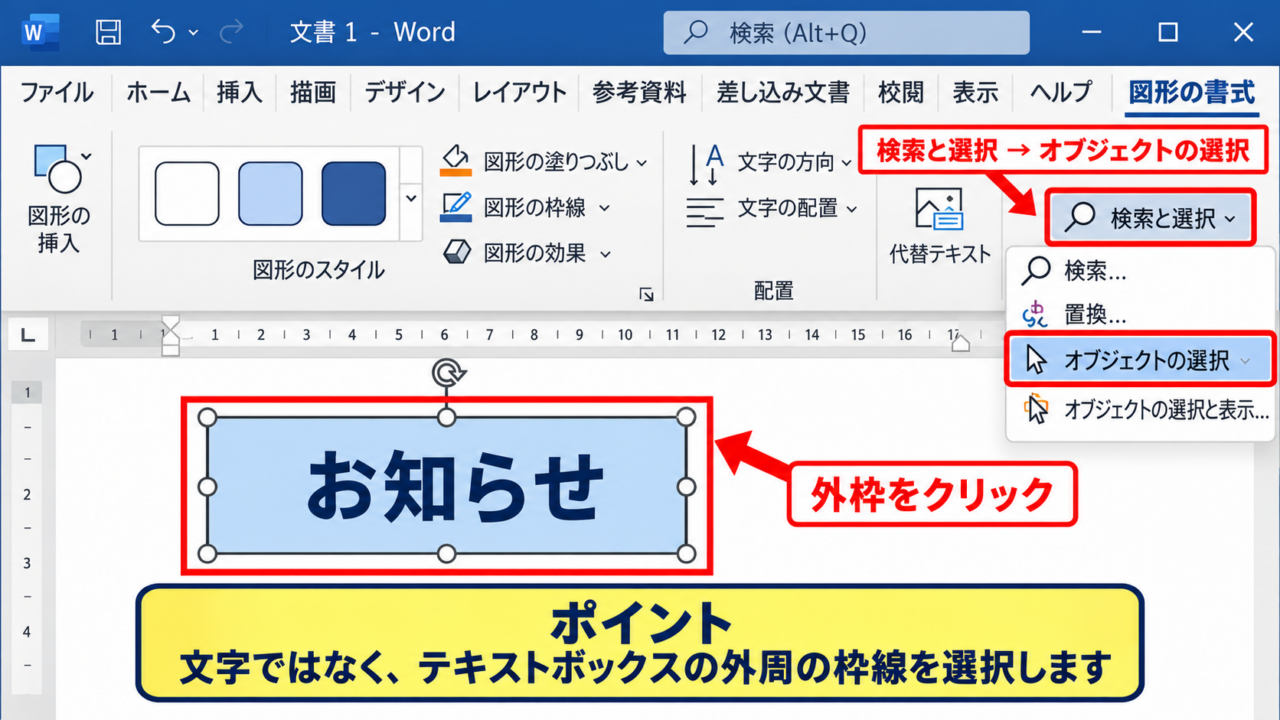Apply the white shape style swatch
This screenshot has width=1280, height=720.
(187, 193)
